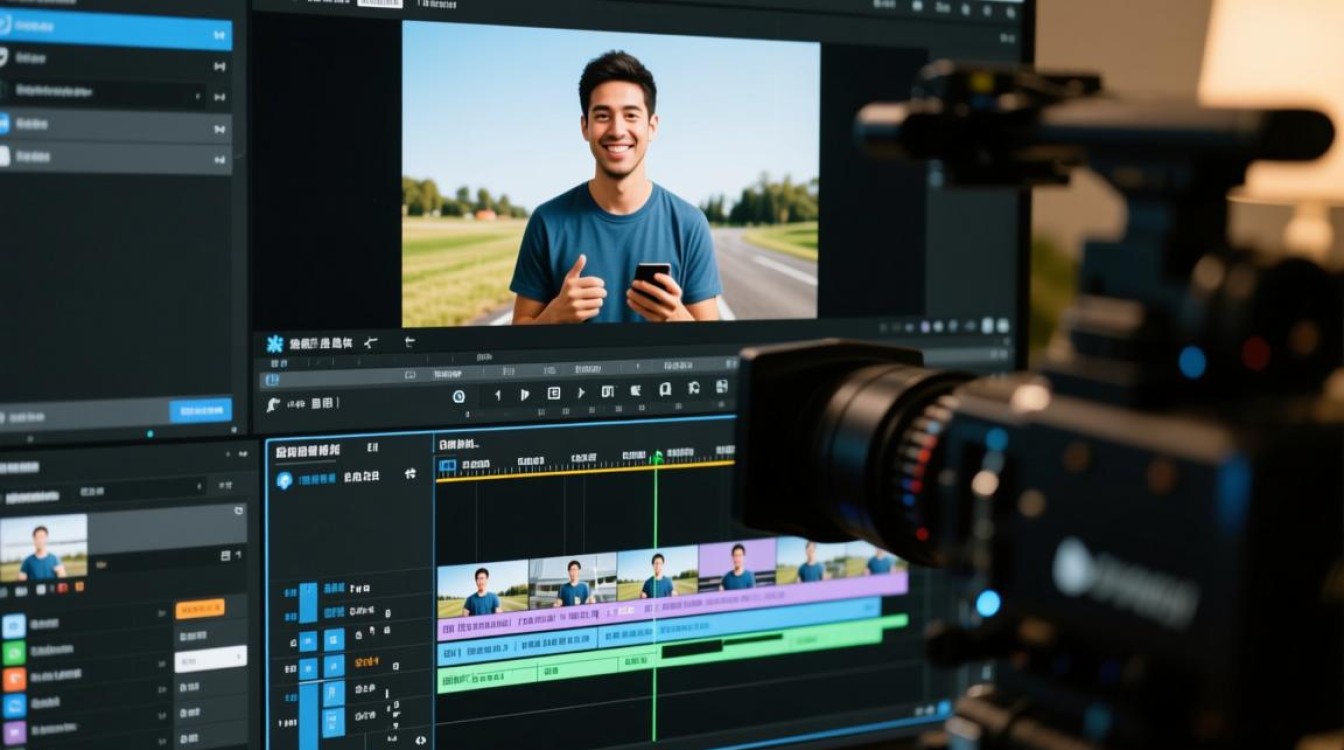Select the purple track bar in the timeline
The height and width of the screenshot is (750, 1344).
pos(672,605)
